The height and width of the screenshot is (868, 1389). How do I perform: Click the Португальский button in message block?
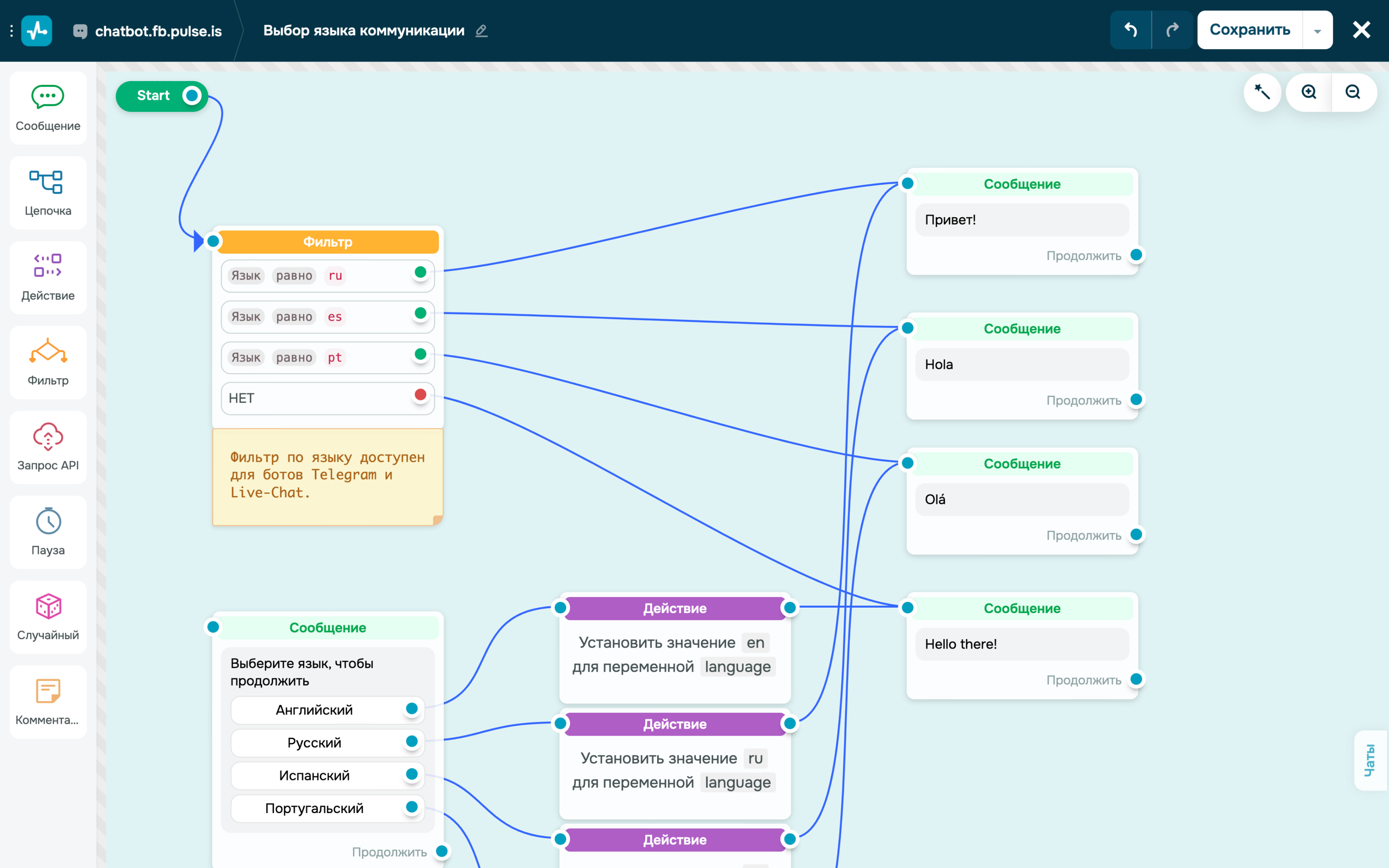pos(328,808)
